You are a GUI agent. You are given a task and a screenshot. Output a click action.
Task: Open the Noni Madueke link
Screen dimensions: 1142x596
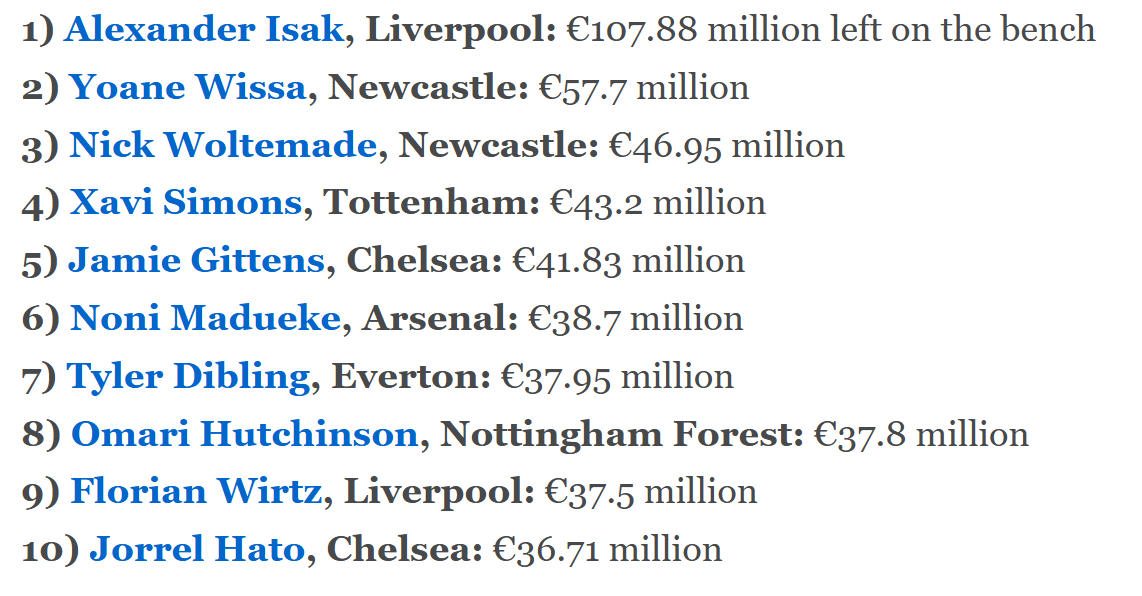coord(205,318)
